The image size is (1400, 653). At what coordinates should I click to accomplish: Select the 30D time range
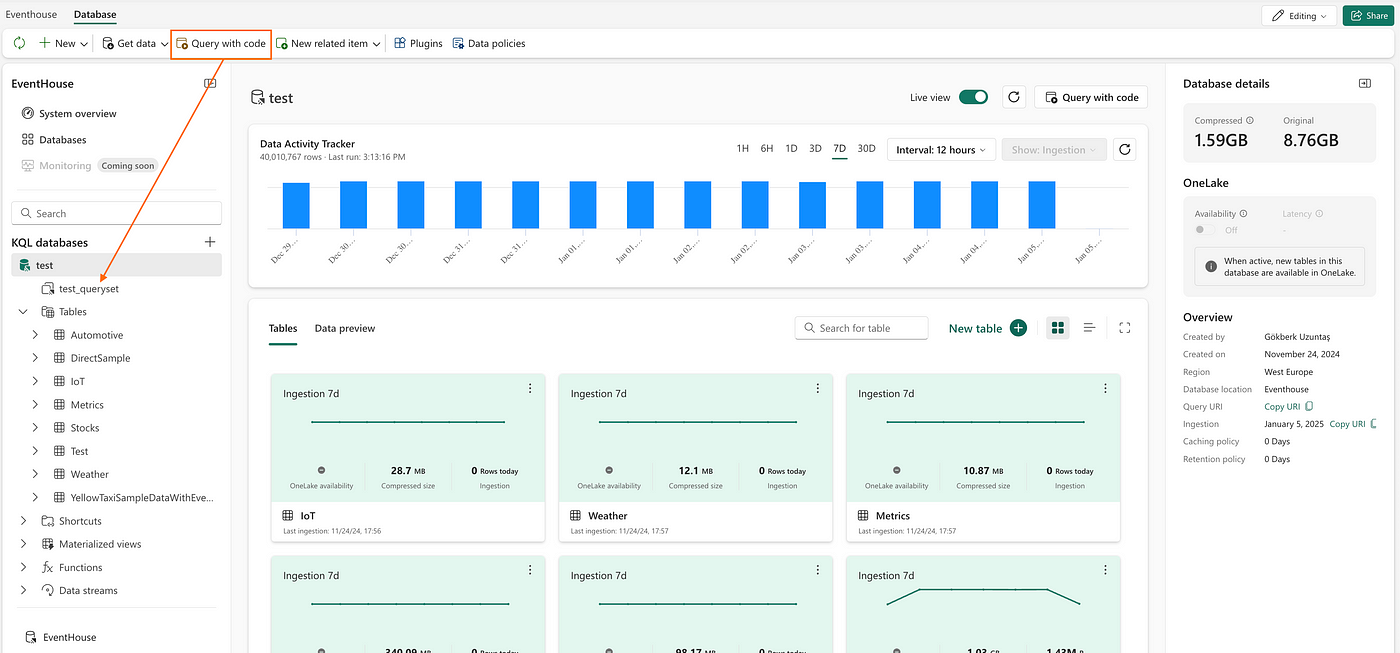click(866, 149)
